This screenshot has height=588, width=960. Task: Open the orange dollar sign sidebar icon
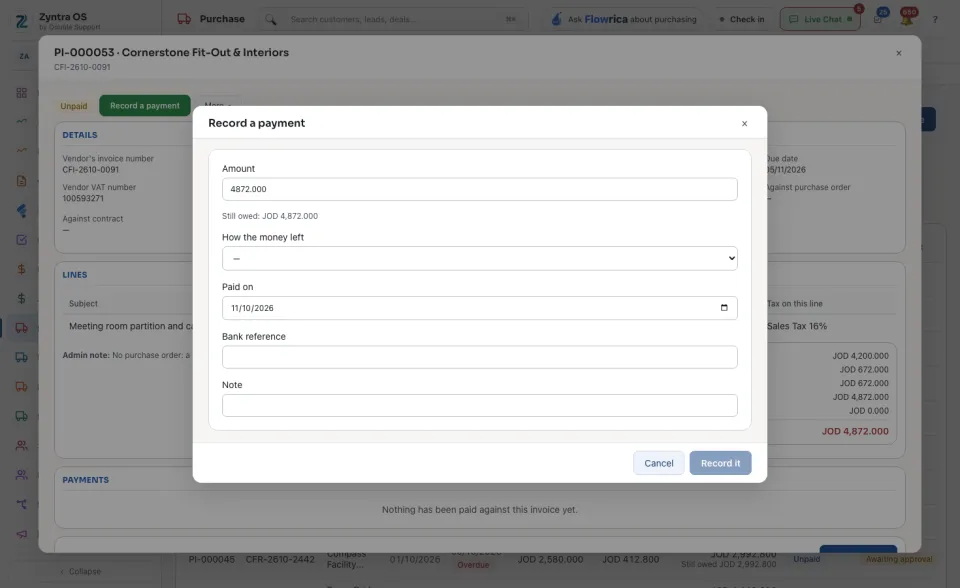(x=21, y=269)
